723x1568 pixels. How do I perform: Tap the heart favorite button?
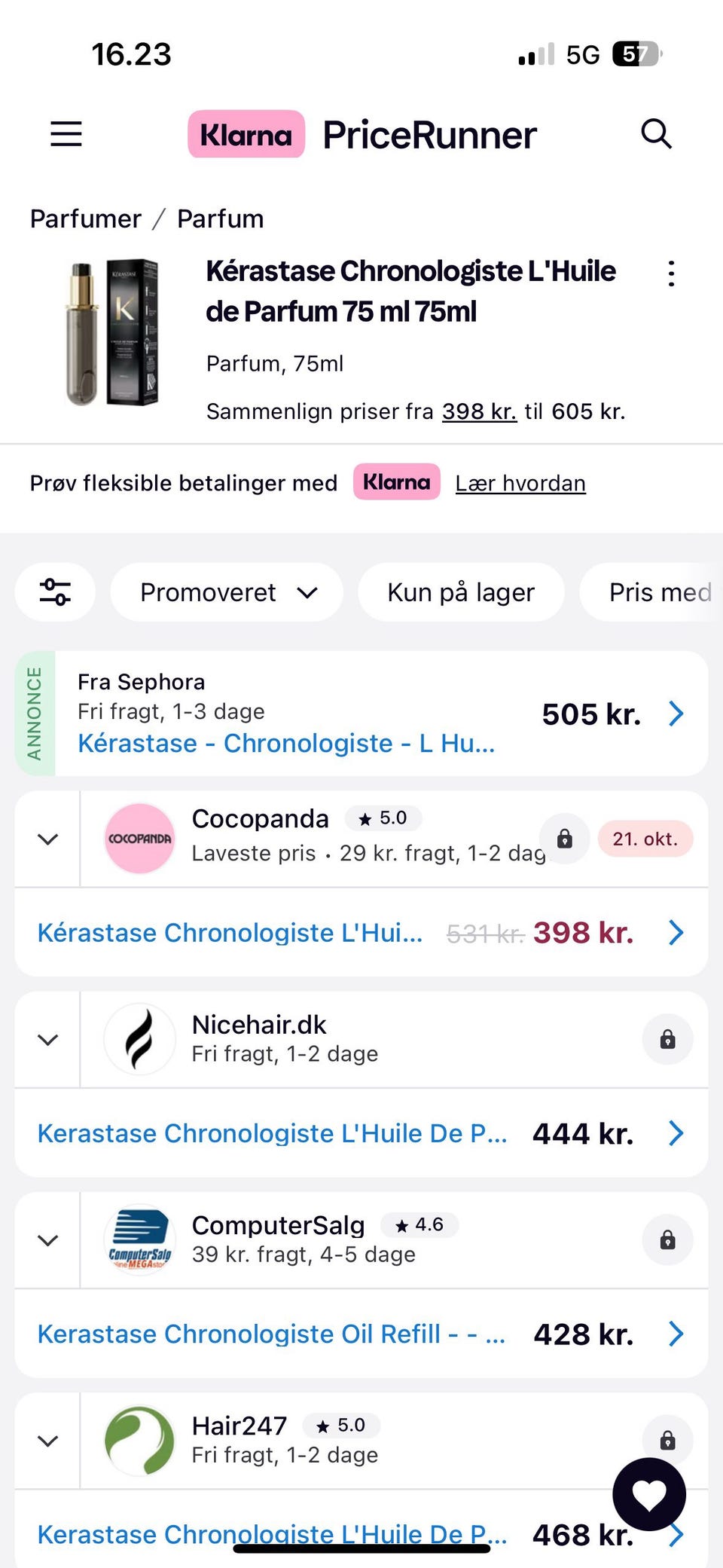(649, 1494)
